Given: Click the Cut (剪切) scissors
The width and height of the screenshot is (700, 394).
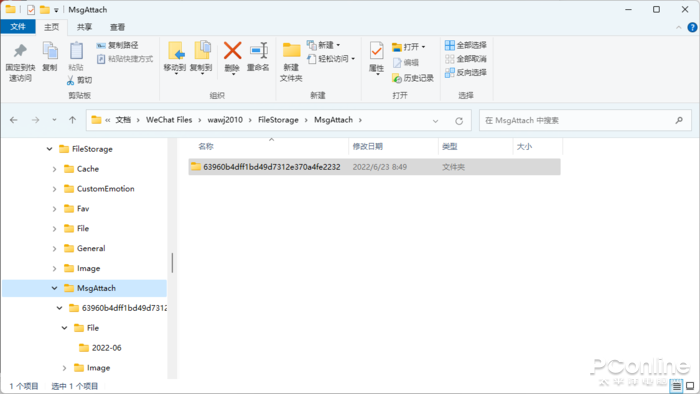Looking at the screenshot, I should pos(79,80).
